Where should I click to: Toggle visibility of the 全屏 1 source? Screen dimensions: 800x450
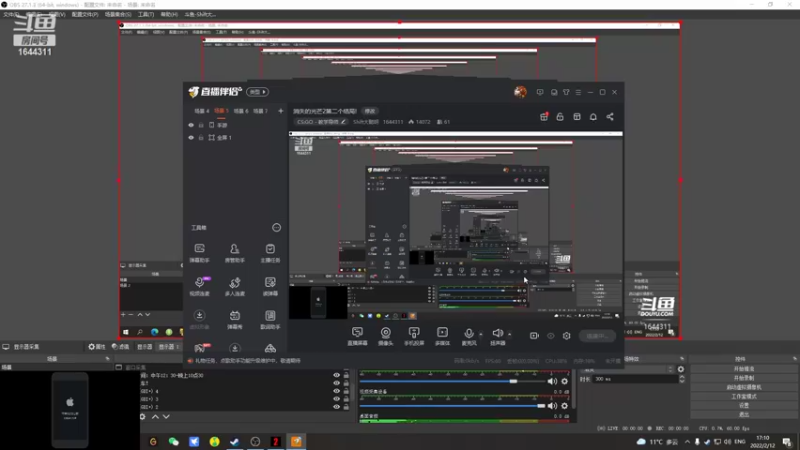click(x=191, y=138)
